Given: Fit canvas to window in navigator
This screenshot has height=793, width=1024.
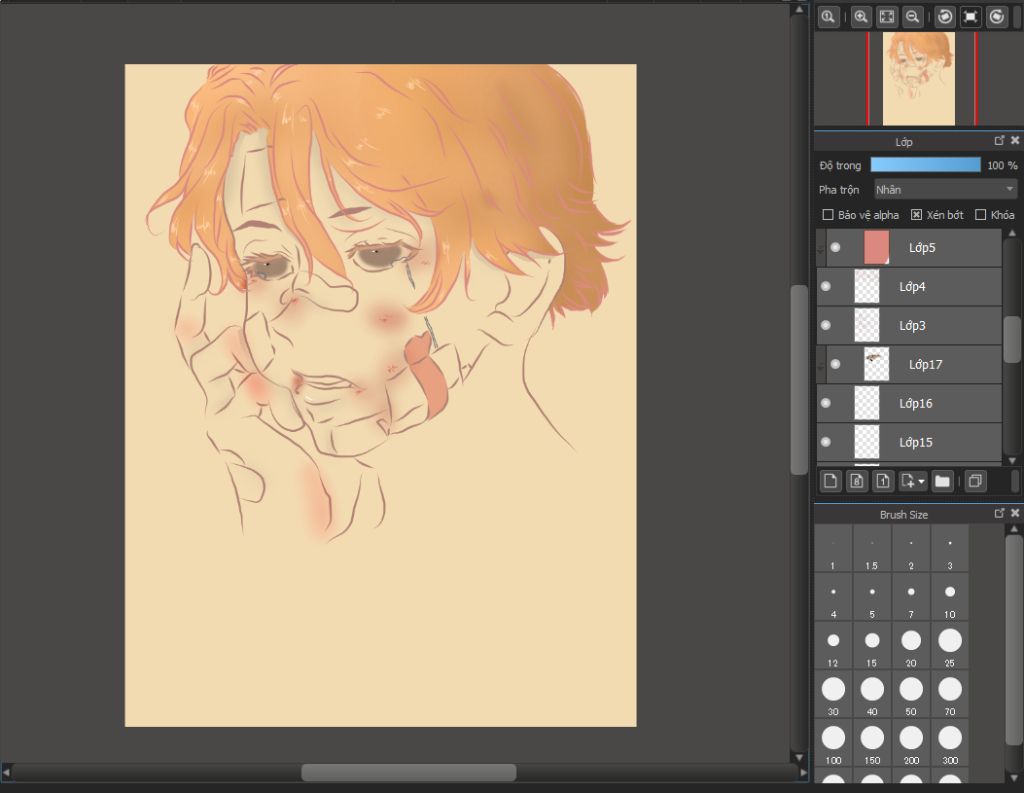Looking at the screenshot, I should point(887,17).
